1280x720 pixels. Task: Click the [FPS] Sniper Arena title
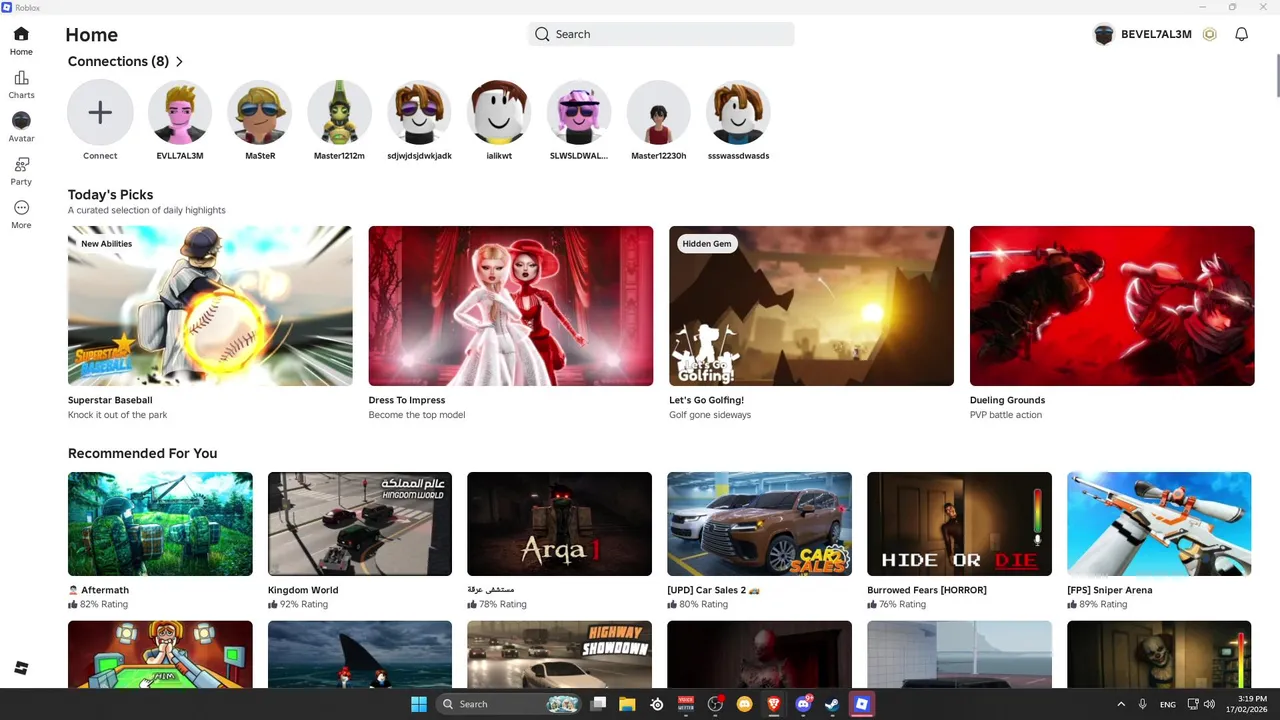point(1110,590)
